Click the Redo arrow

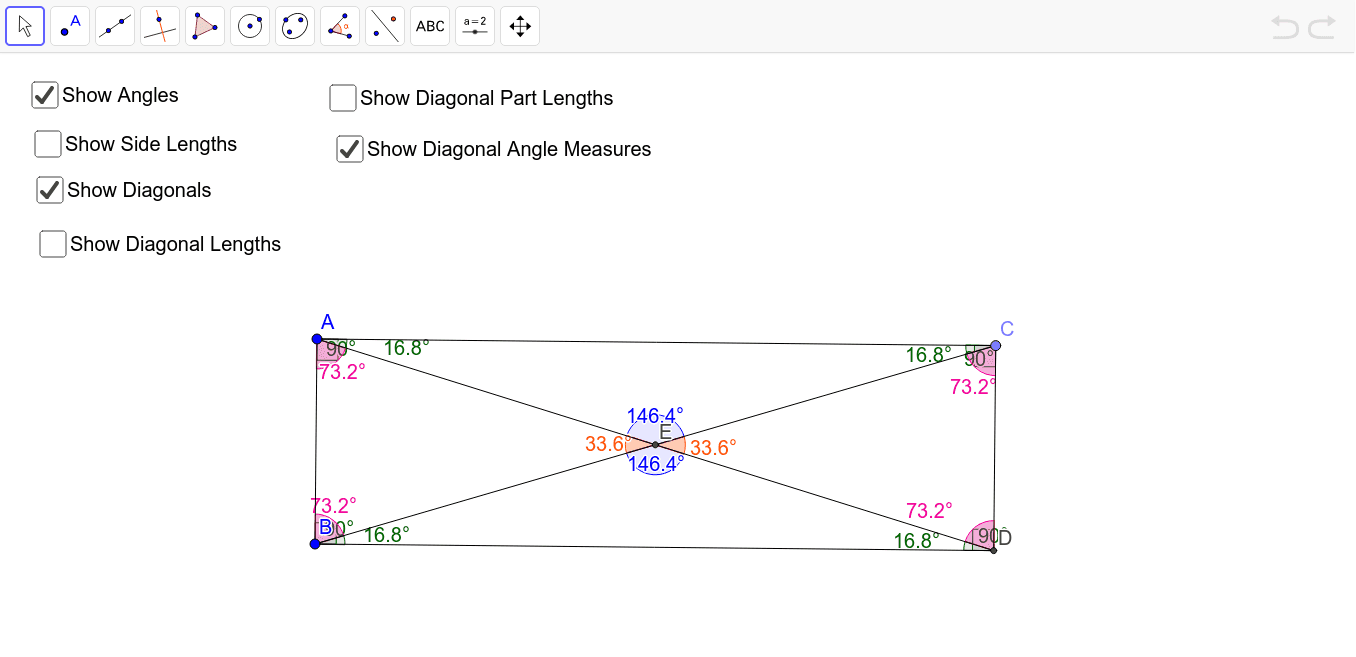point(1320,27)
